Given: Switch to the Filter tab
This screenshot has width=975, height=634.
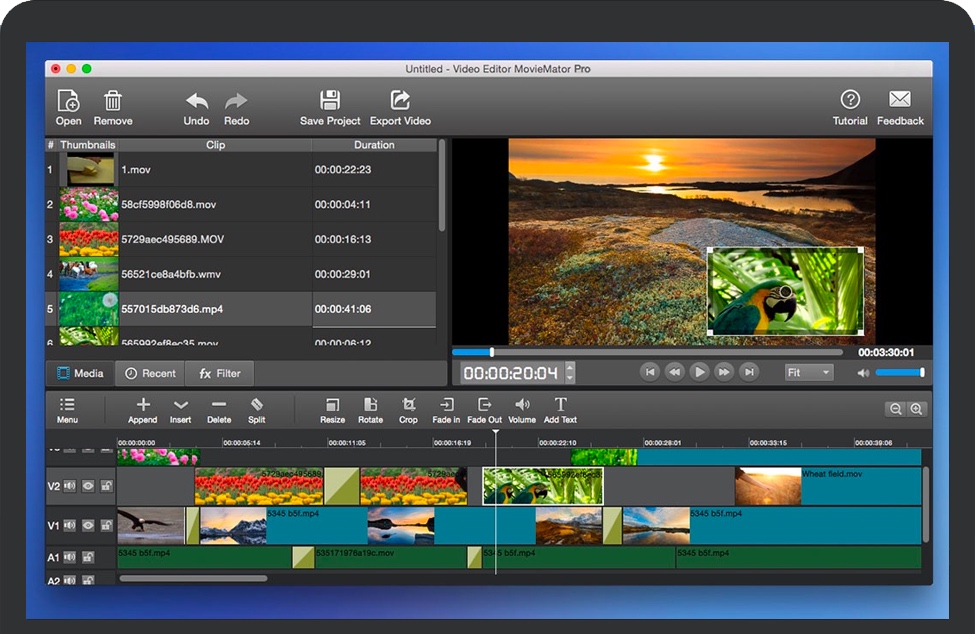Looking at the screenshot, I should 220,373.
